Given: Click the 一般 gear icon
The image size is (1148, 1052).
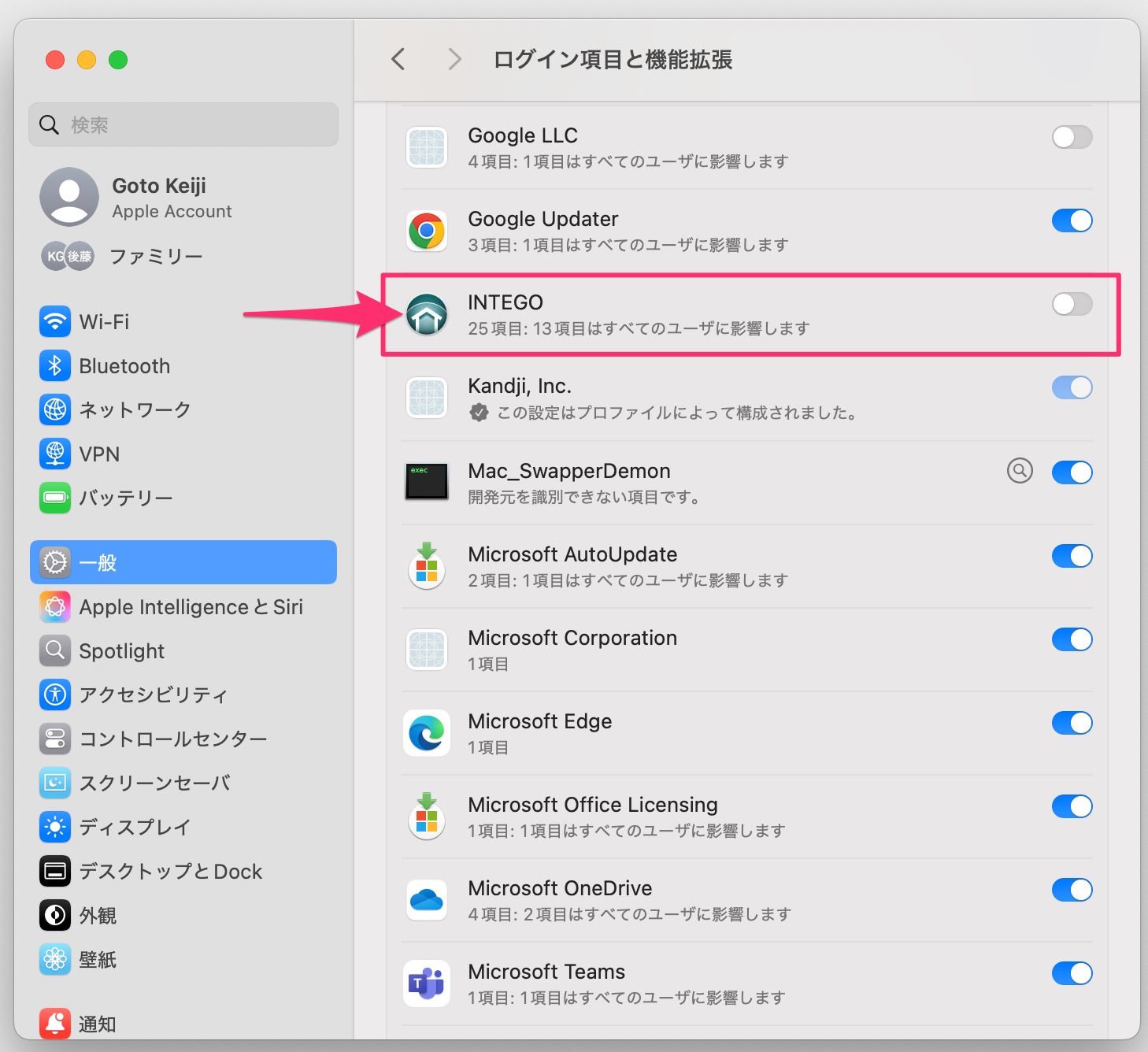Looking at the screenshot, I should (55, 562).
